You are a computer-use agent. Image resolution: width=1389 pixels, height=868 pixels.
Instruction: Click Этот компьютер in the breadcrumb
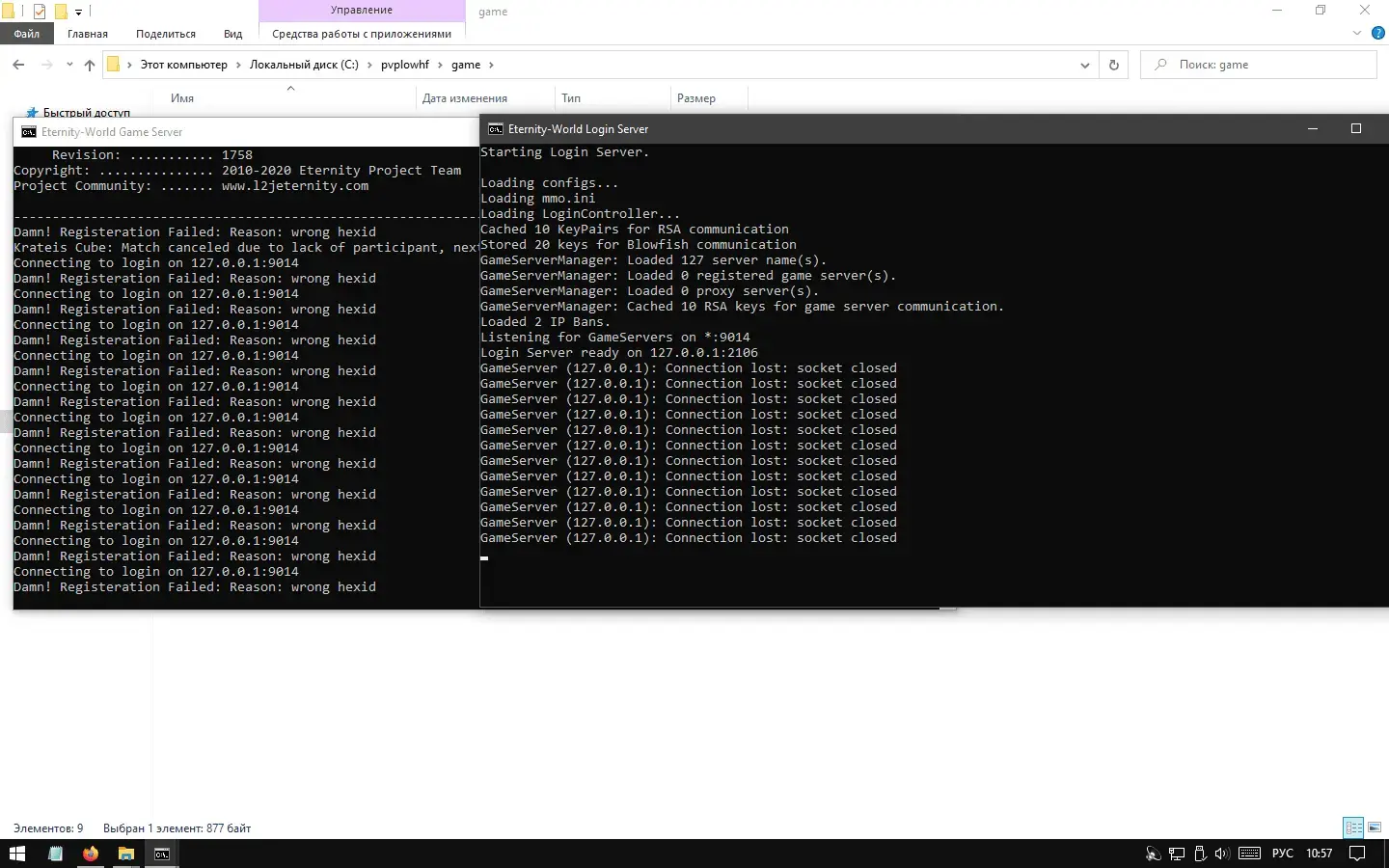pyautogui.click(x=184, y=65)
